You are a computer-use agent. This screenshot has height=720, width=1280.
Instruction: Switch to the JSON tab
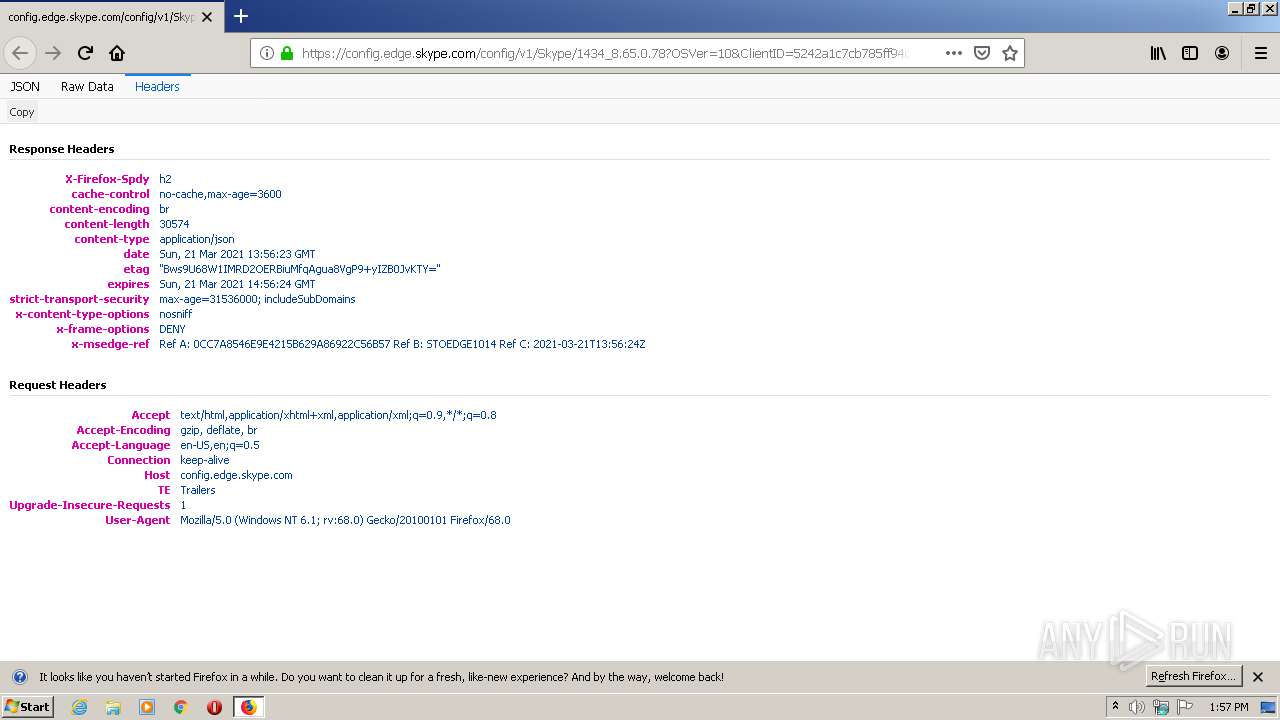pos(25,87)
